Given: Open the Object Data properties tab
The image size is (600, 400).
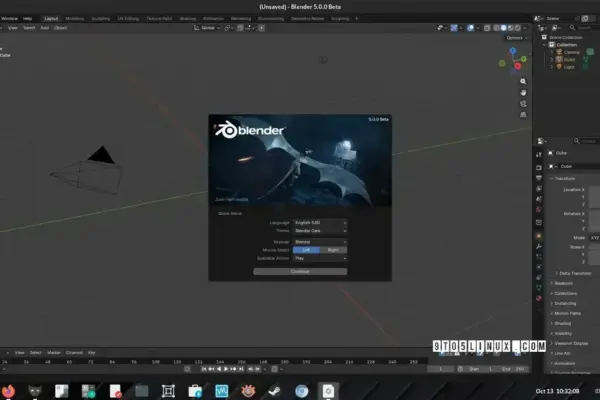Looking at the screenshot, I should point(539,287).
